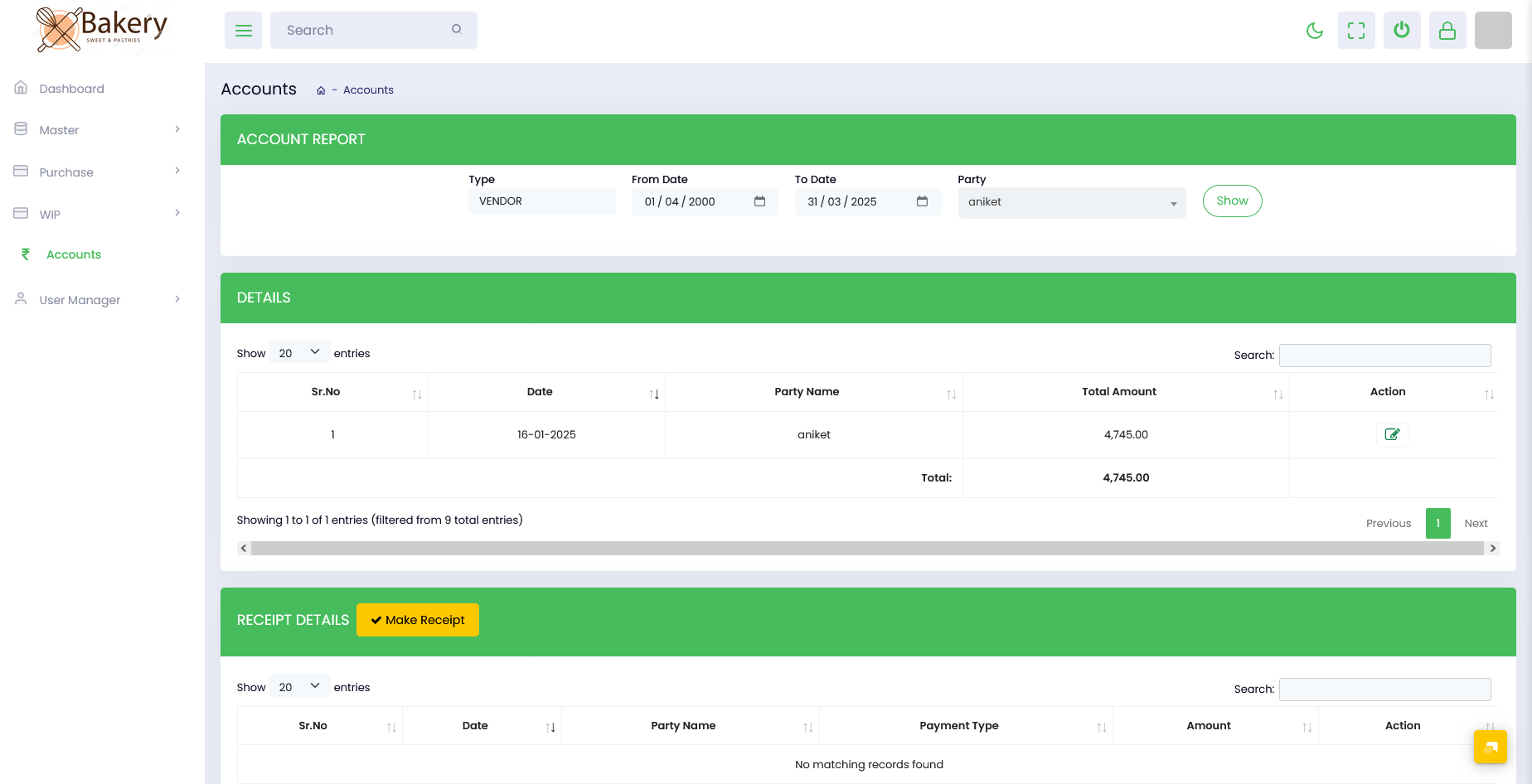Open the Party dropdown showing aniket
Image resolution: width=1532 pixels, height=784 pixels.
pyautogui.click(x=1071, y=202)
